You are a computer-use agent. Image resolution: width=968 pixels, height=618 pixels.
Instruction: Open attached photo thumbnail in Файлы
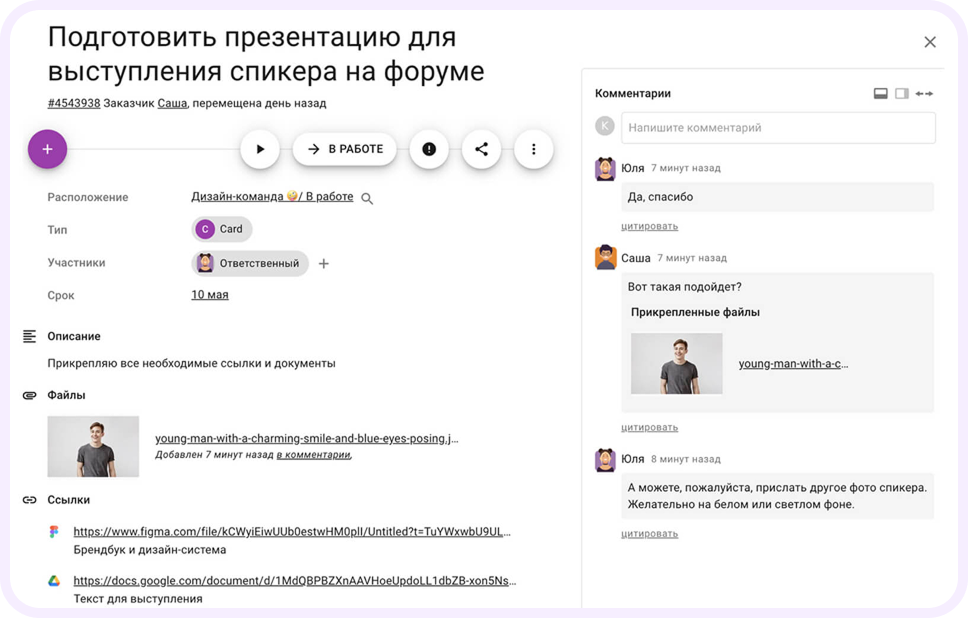(93, 446)
